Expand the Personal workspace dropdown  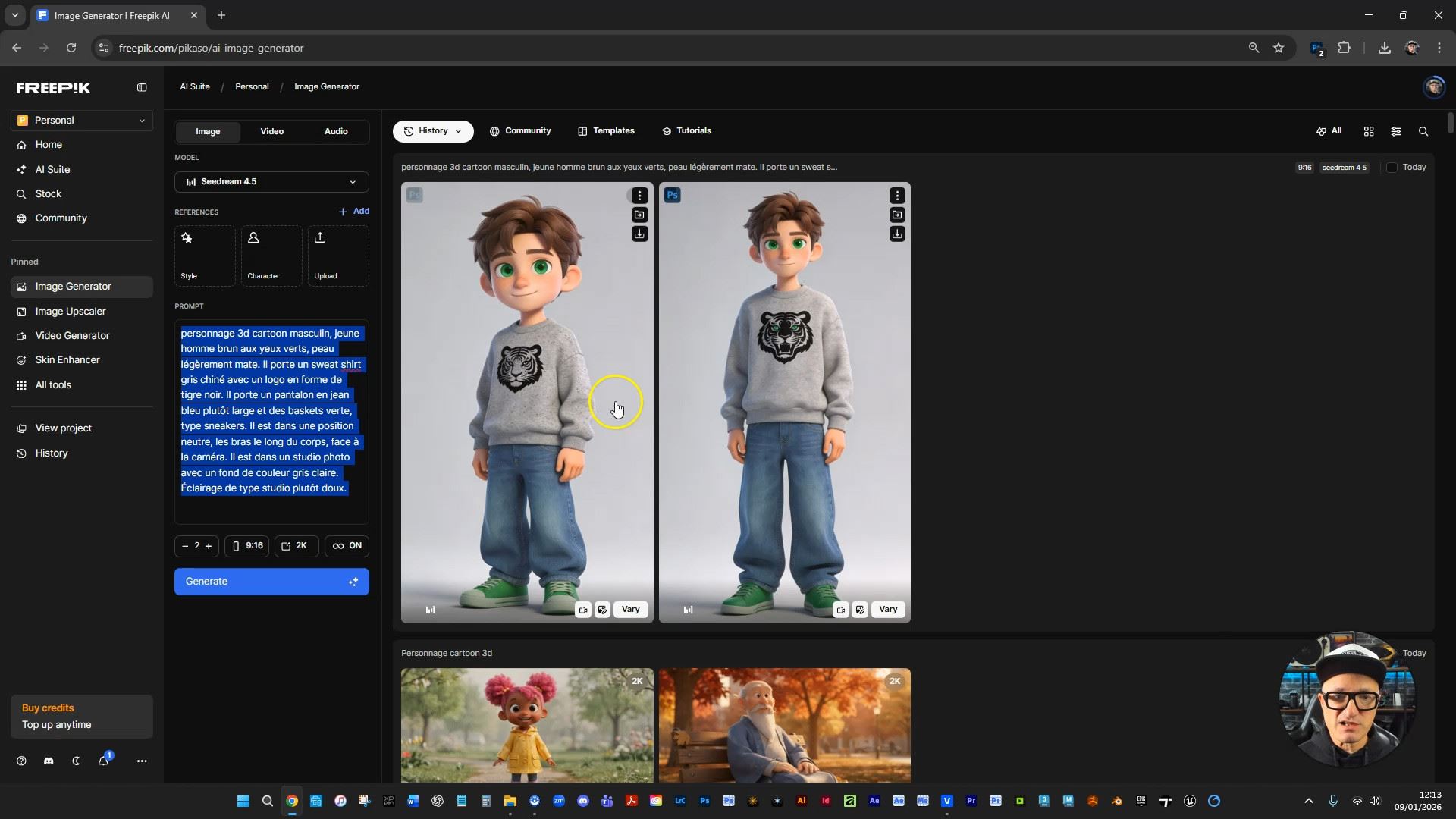82,121
